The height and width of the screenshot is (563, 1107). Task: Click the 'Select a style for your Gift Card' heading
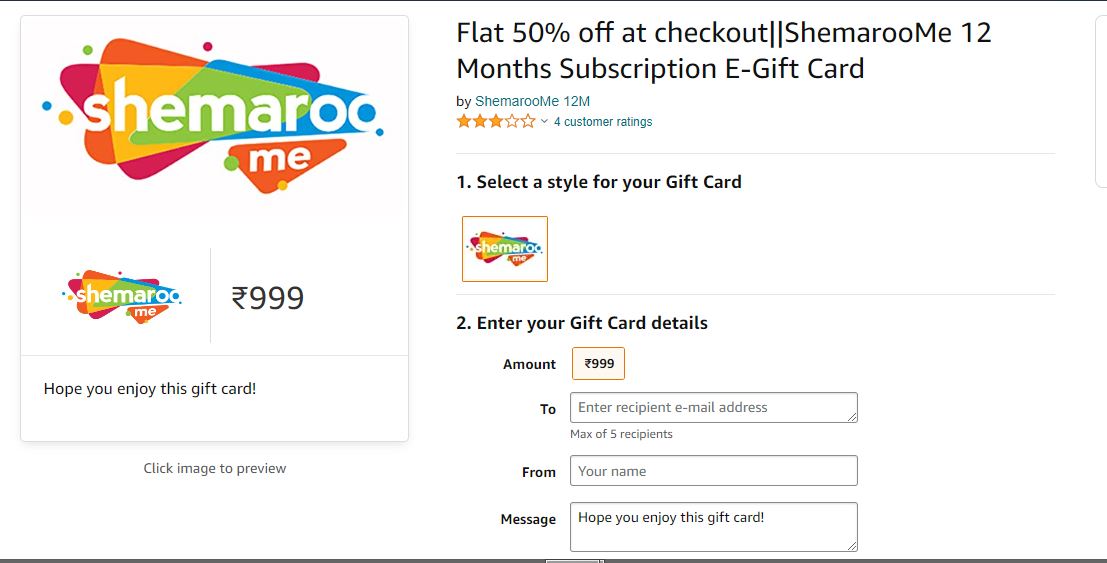[x=609, y=182]
